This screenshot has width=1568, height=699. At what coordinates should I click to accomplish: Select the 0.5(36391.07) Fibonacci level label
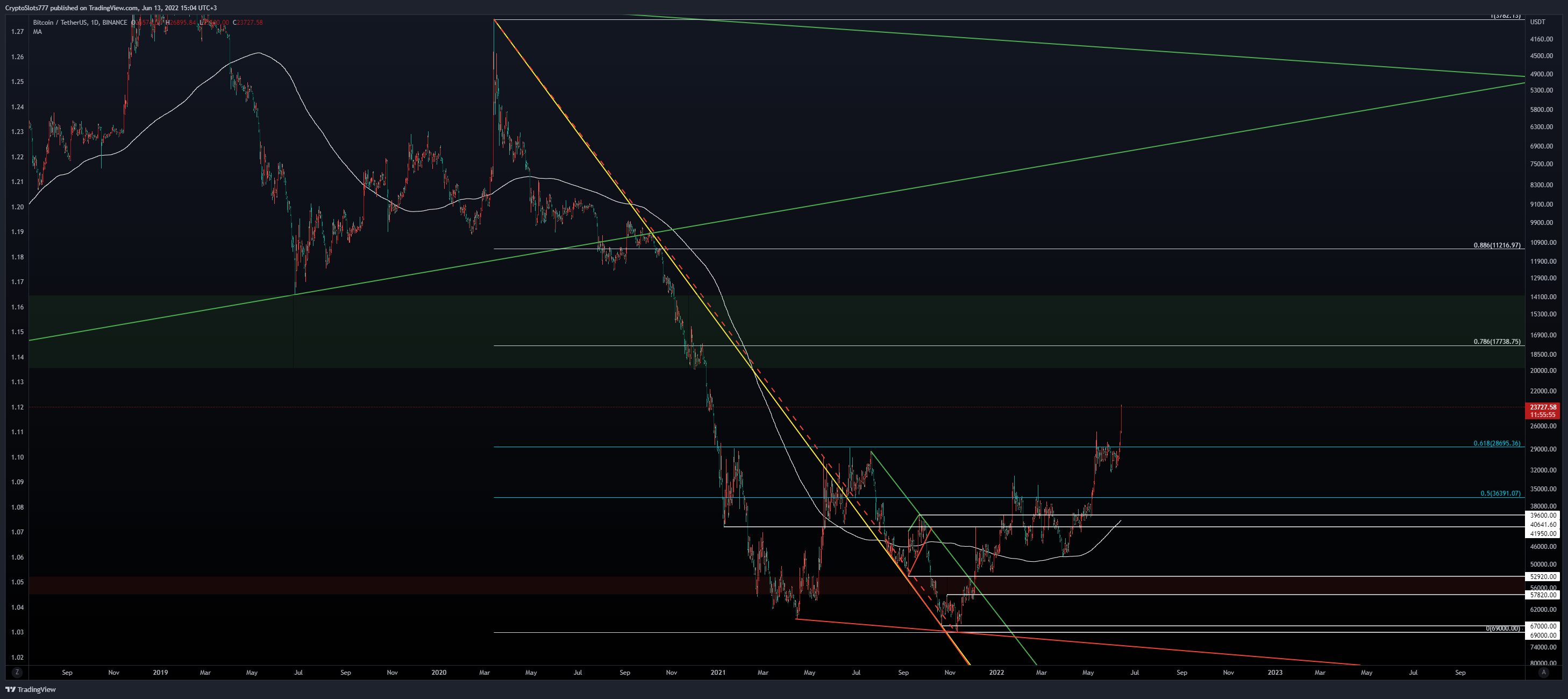1500,493
